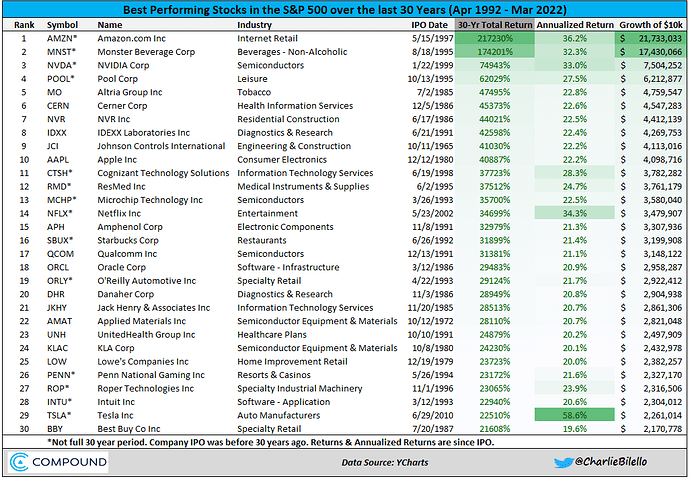
Task: Select the Residential Construction industry cell
Action: (x=288, y=119)
